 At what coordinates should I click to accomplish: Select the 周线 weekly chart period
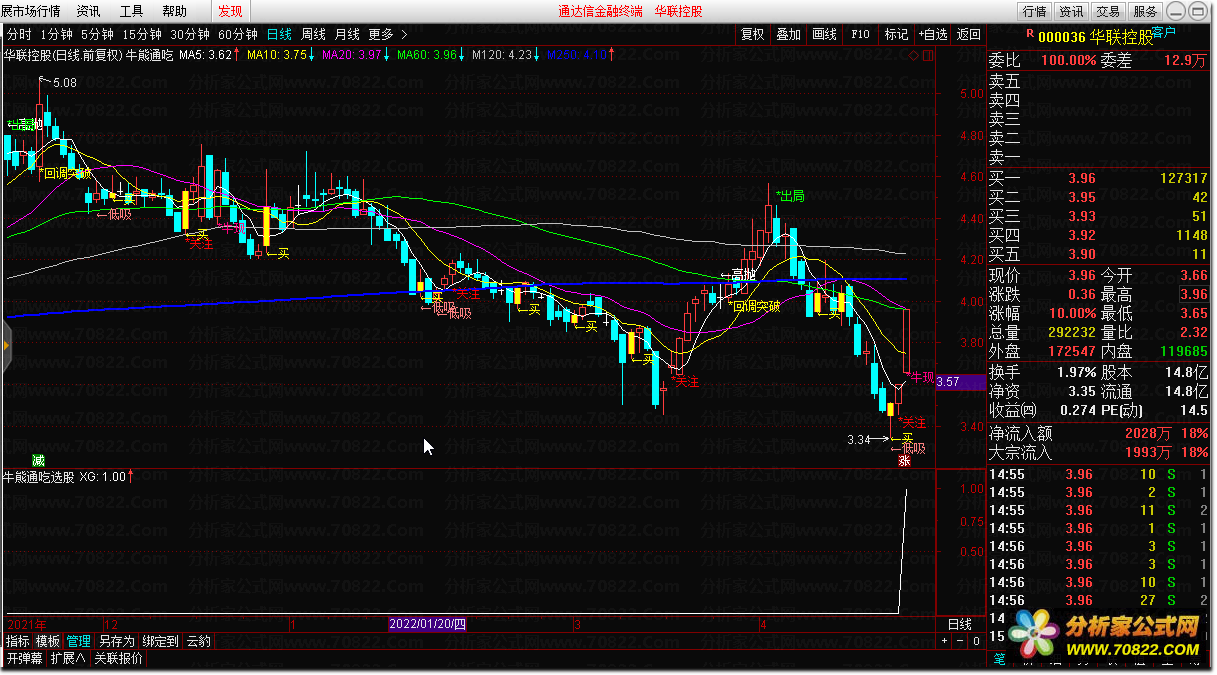point(314,34)
